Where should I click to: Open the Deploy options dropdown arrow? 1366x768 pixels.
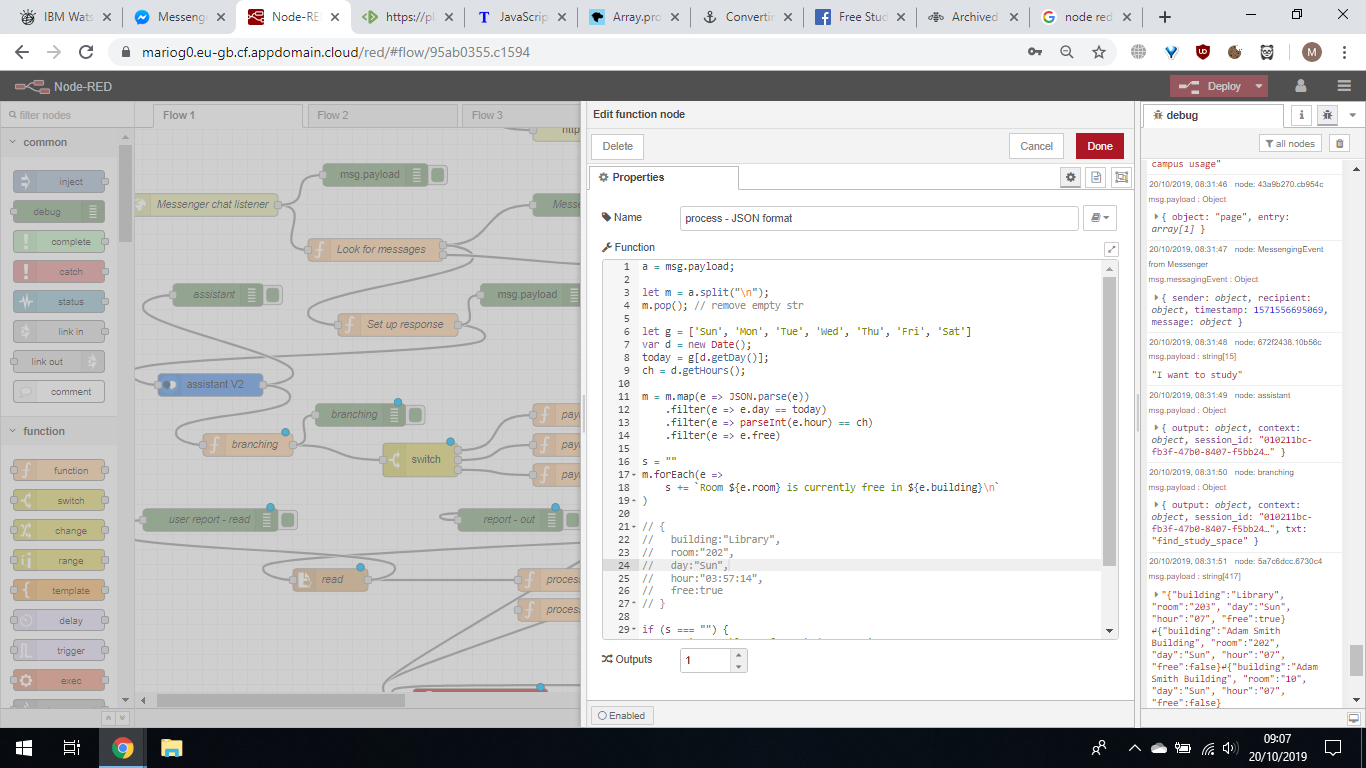click(1258, 86)
